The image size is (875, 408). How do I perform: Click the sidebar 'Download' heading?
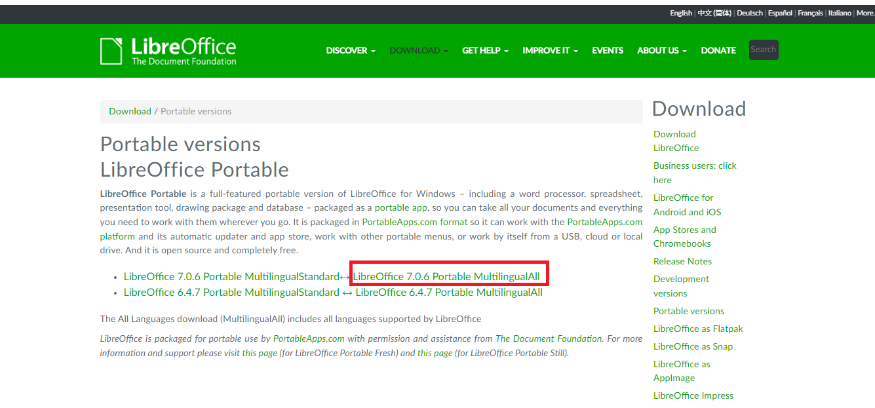[x=699, y=109]
